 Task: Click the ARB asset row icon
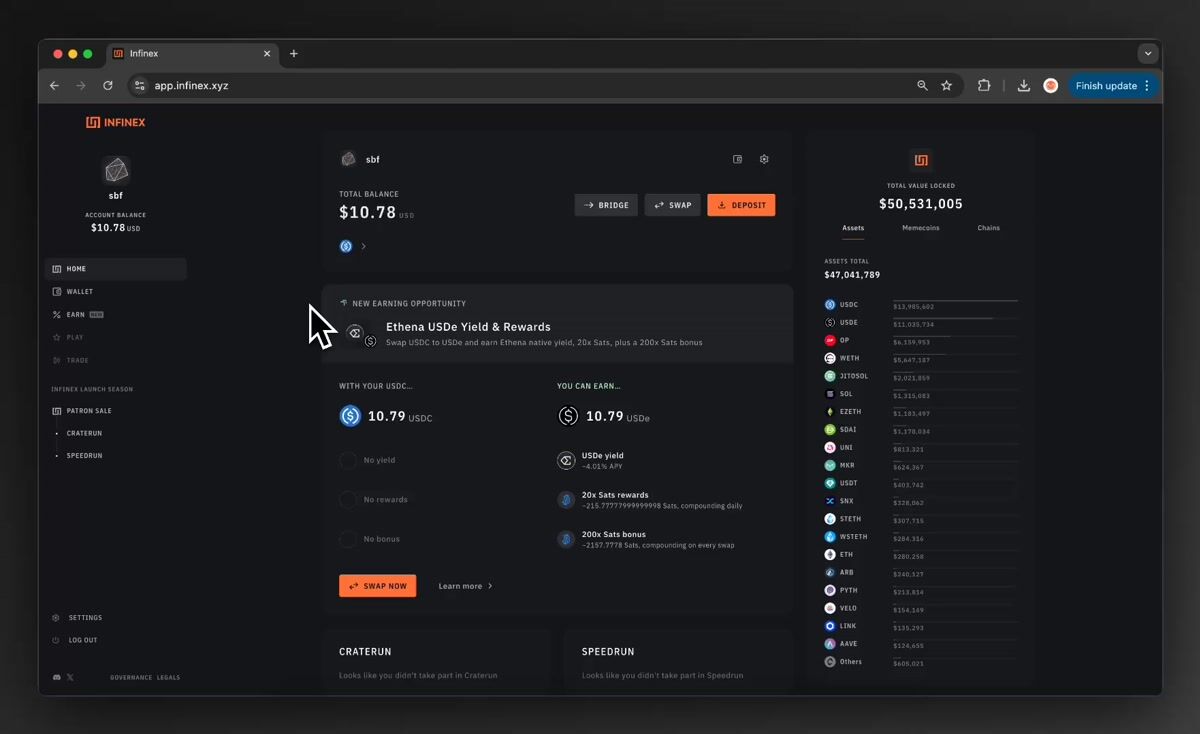(x=830, y=573)
